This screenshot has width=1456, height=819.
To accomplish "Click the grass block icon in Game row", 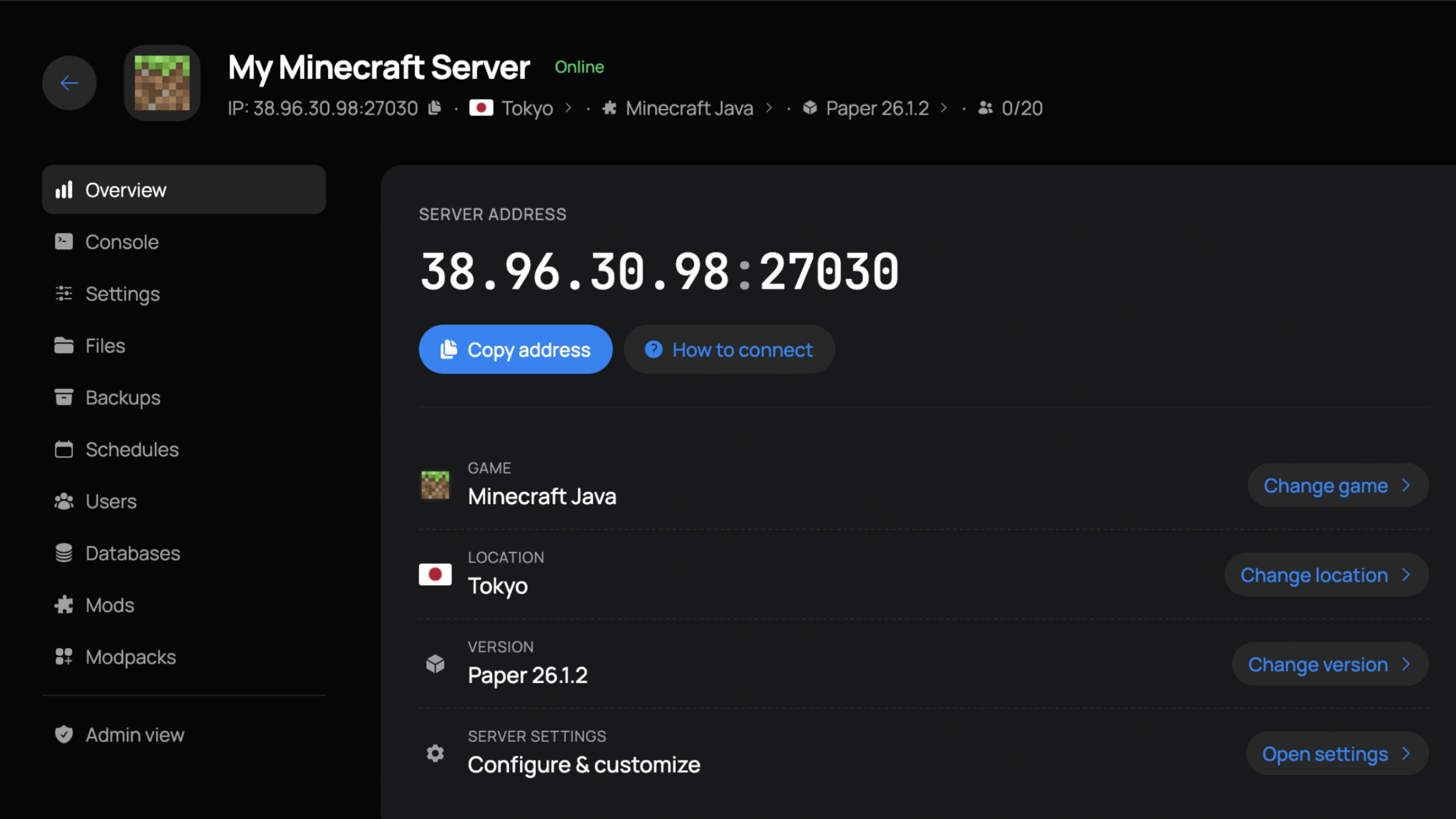I will click(435, 485).
